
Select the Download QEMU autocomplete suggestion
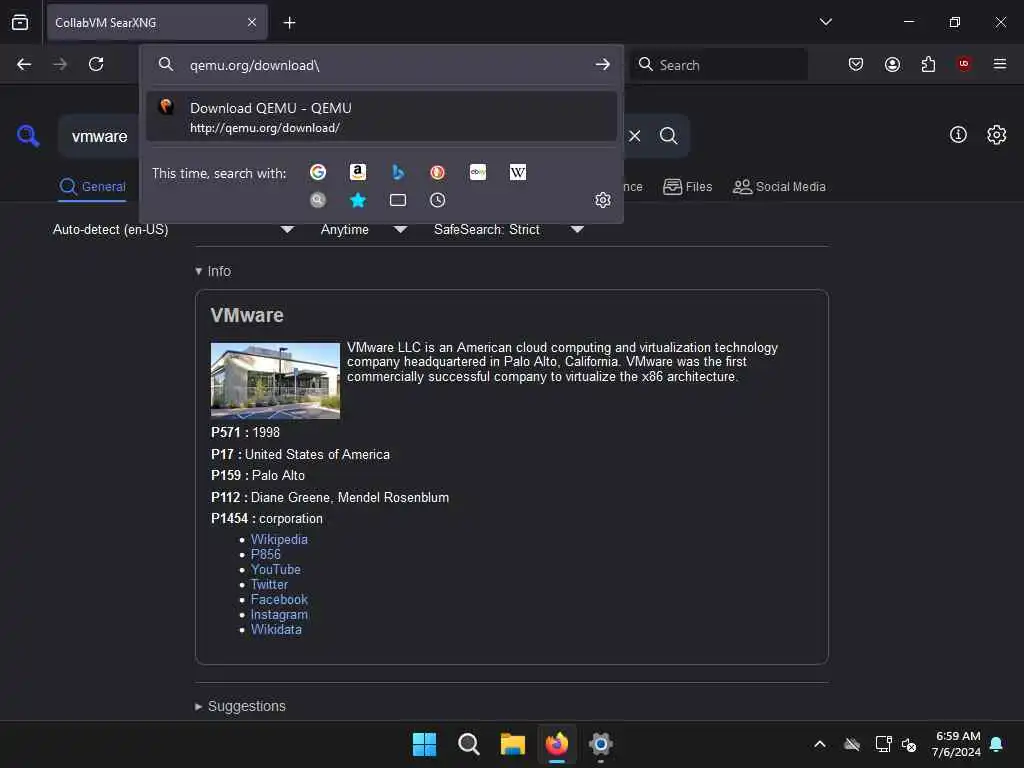tap(381, 117)
